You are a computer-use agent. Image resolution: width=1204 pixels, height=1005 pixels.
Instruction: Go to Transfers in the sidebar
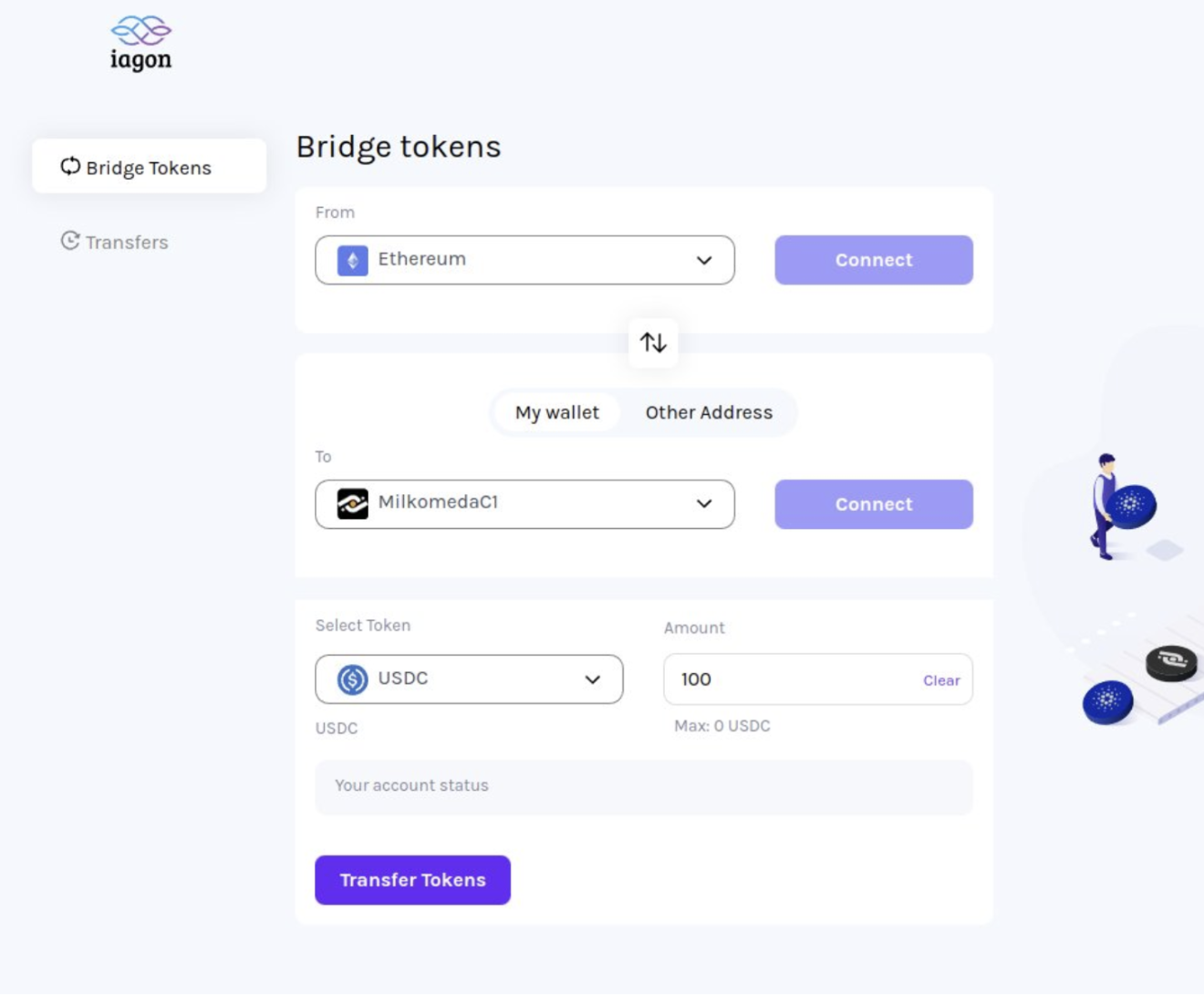coord(127,243)
